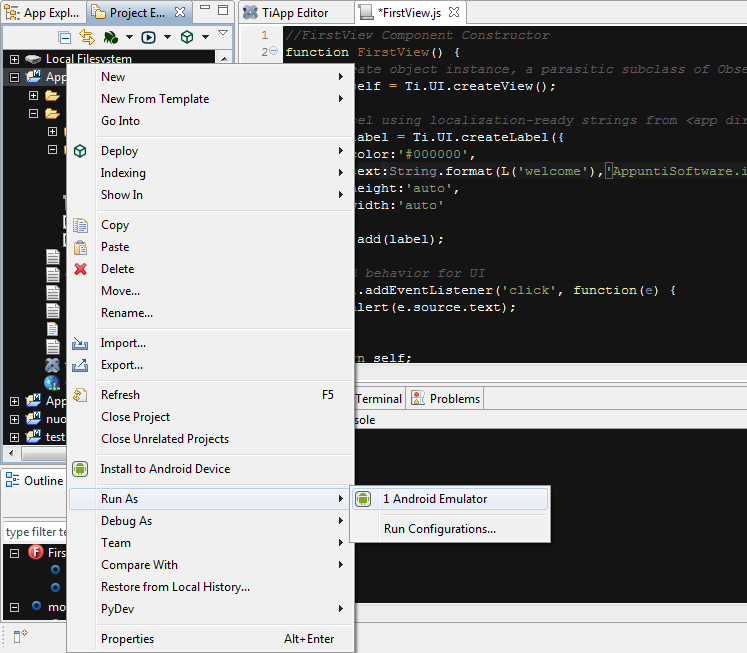Click the Refresh icon in context menu
This screenshot has width=747, height=653.
80,395
